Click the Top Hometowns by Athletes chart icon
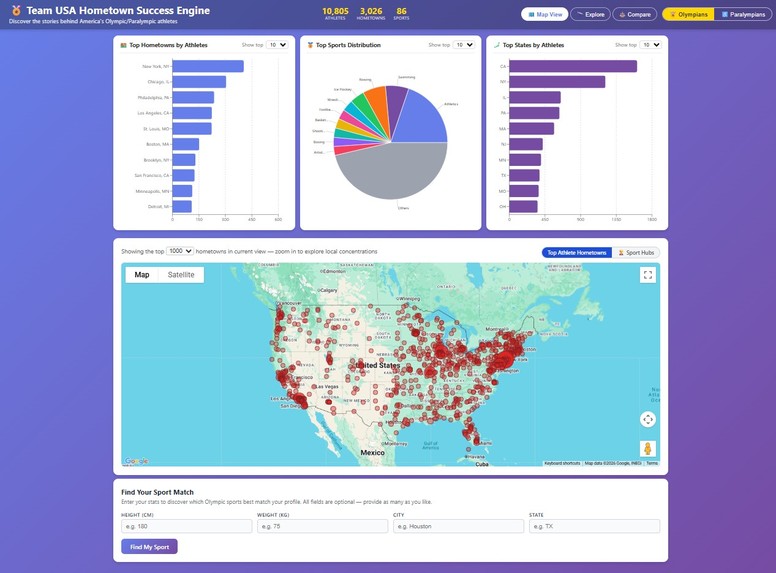 pyautogui.click(x=124, y=45)
